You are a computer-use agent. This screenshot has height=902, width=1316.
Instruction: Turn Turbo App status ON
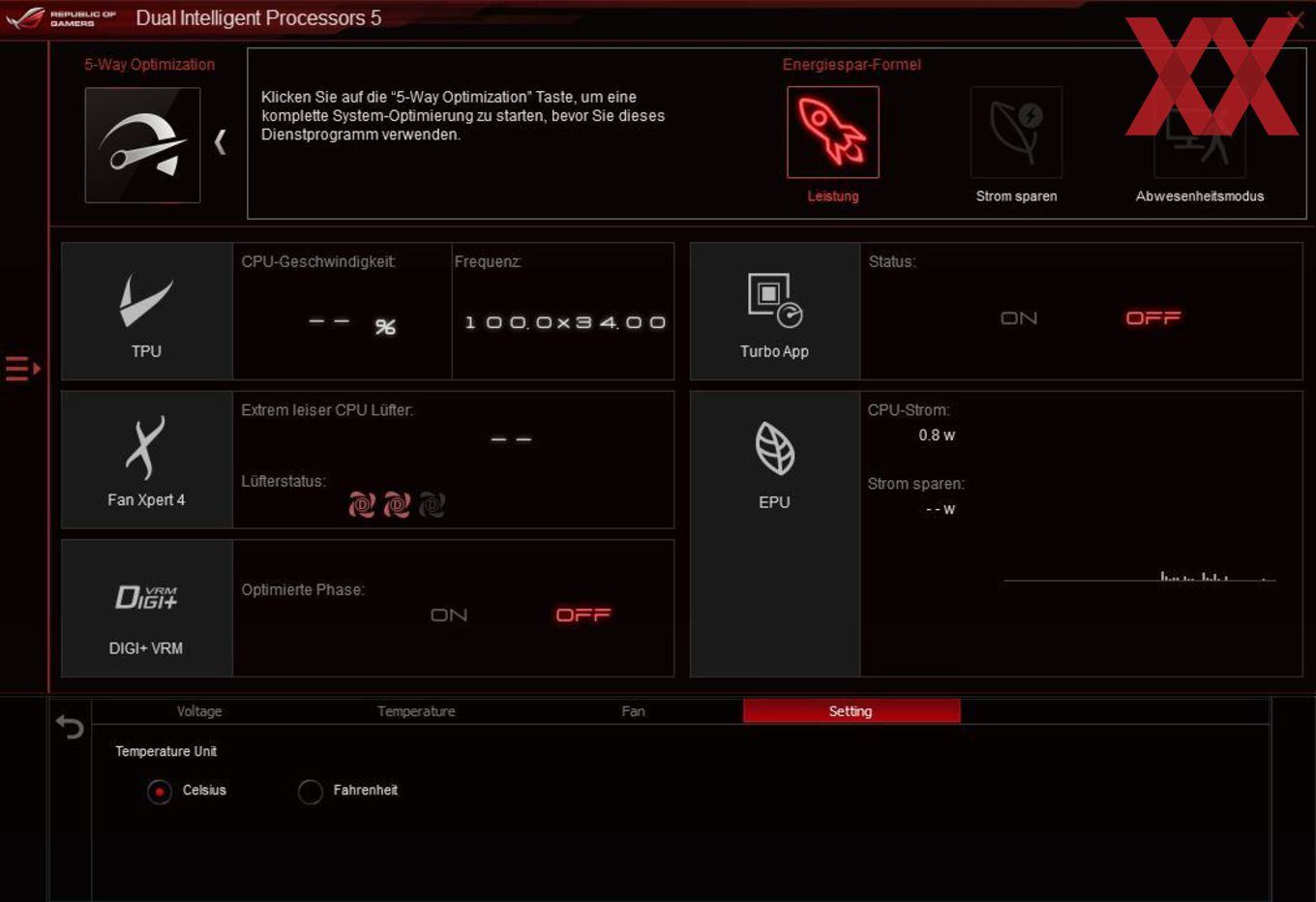click(x=1019, y=318)
